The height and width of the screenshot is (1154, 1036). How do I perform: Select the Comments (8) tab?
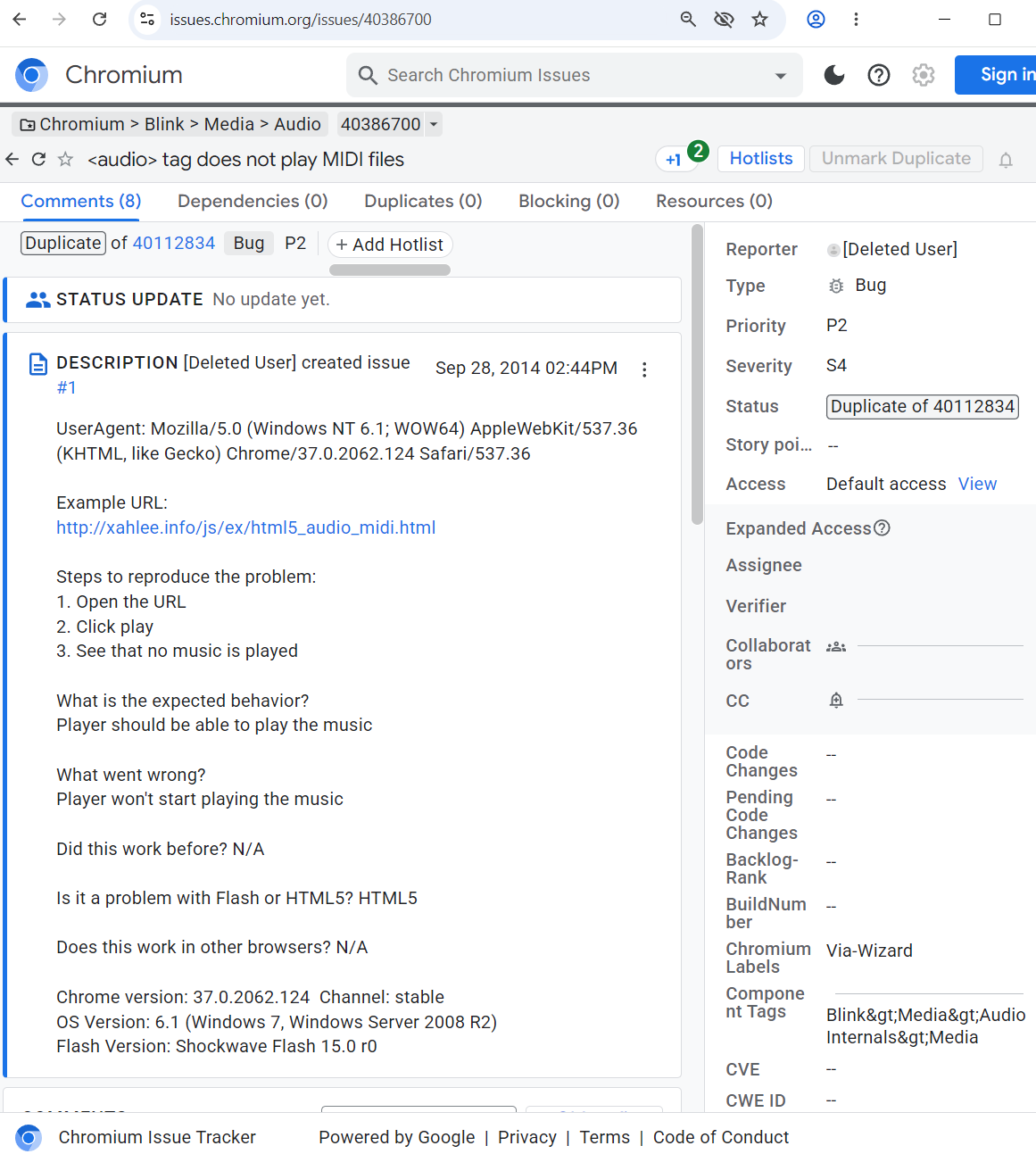click(x=81, y=201)
